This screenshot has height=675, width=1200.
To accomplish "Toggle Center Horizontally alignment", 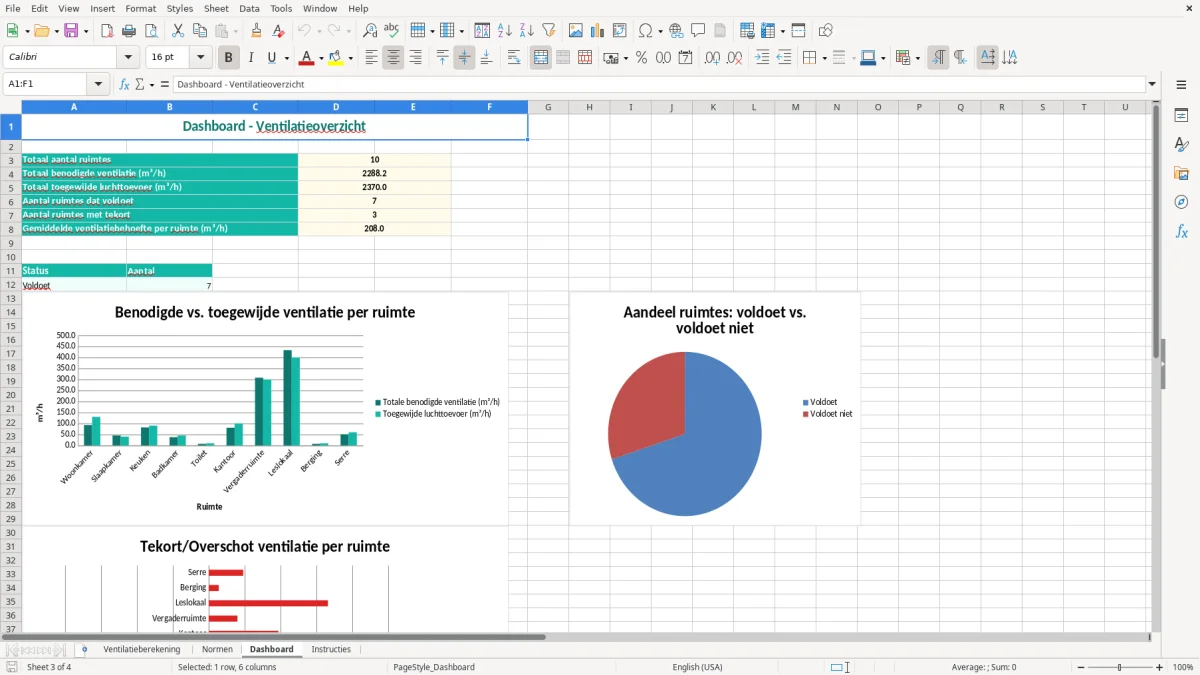I will pos(393,58).
